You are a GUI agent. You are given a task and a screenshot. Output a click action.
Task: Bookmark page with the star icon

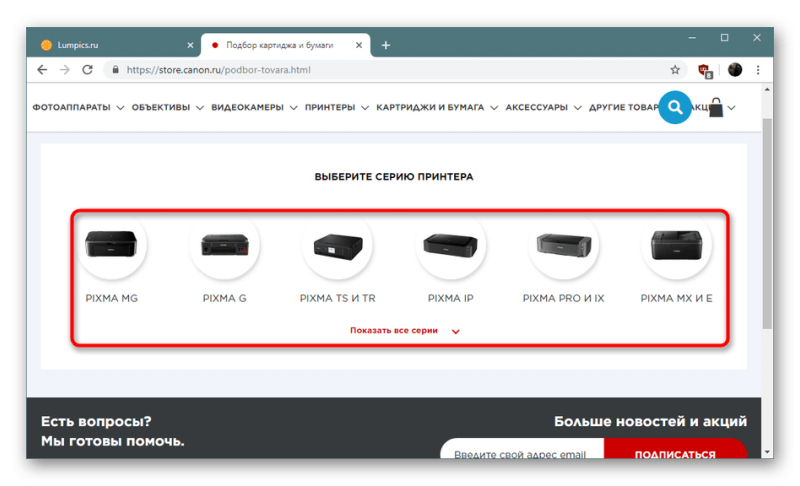(675, 70)
